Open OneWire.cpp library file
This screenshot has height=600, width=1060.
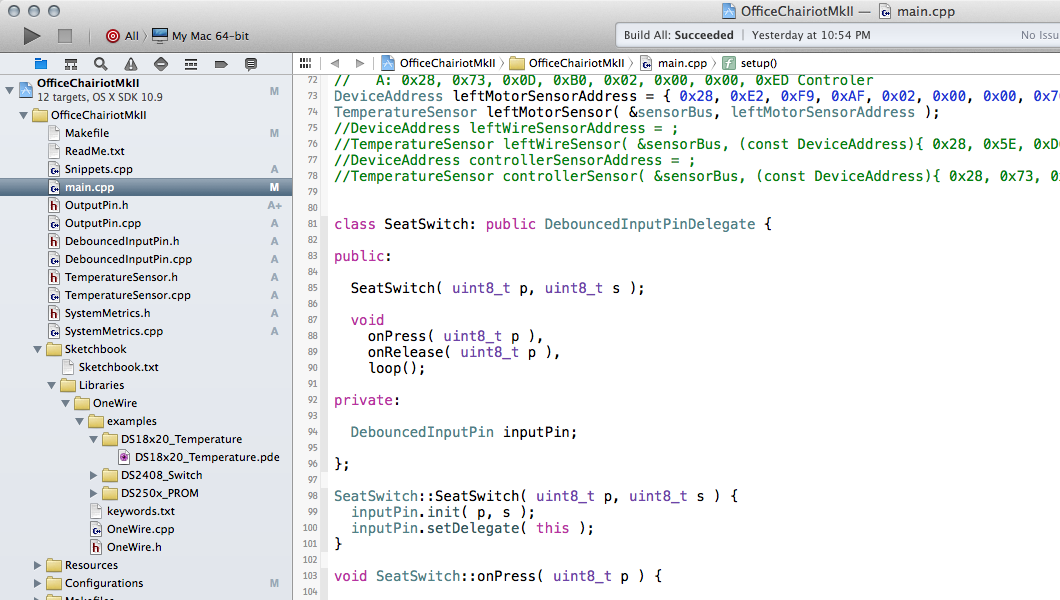[140, 529]
